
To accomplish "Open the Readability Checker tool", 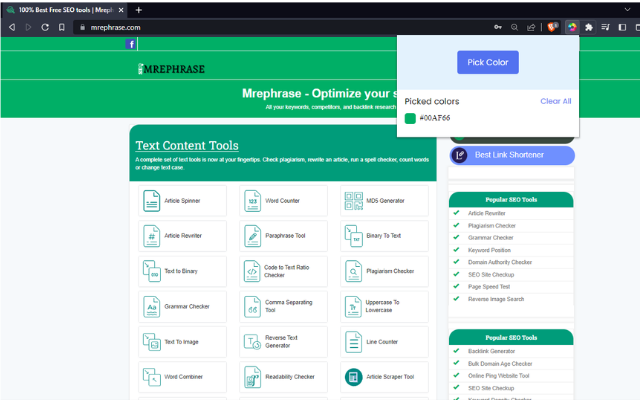I will click(283, 377).
